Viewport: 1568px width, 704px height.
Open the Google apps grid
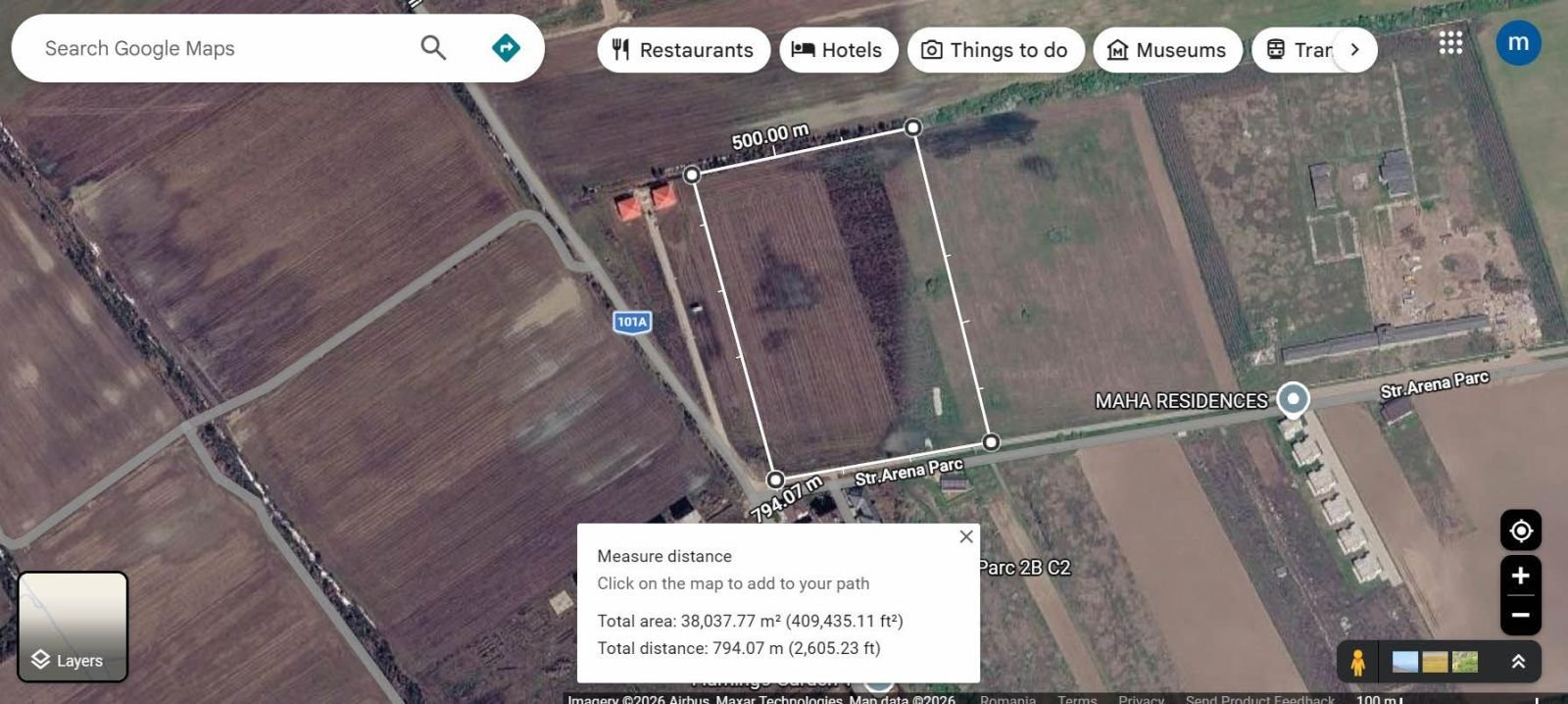click(x=1450, y=42)
